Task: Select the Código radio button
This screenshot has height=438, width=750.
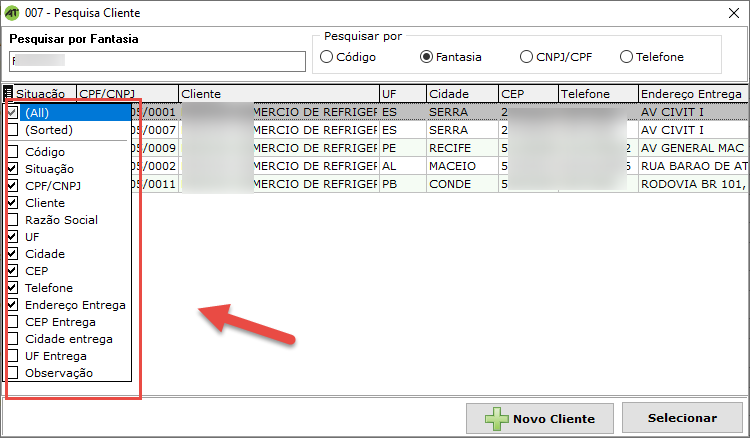Action: coord(326,57)
